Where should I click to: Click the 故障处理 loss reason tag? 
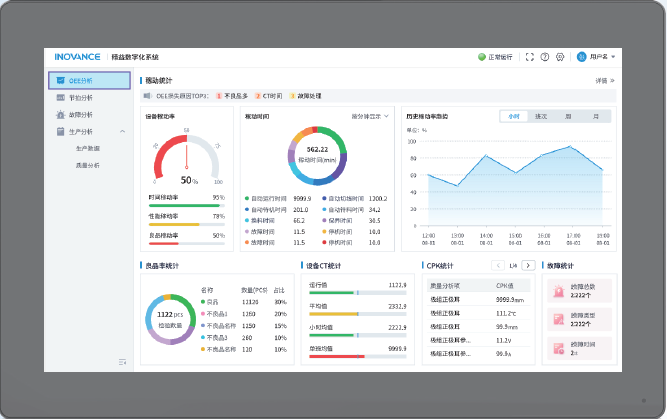305,96
